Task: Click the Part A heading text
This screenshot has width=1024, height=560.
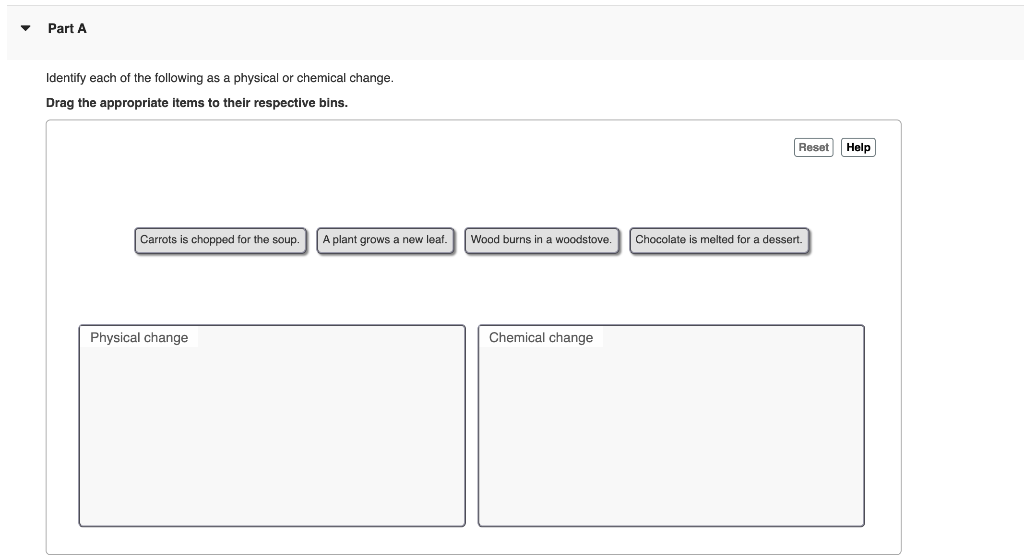Action: coord(67,29)
